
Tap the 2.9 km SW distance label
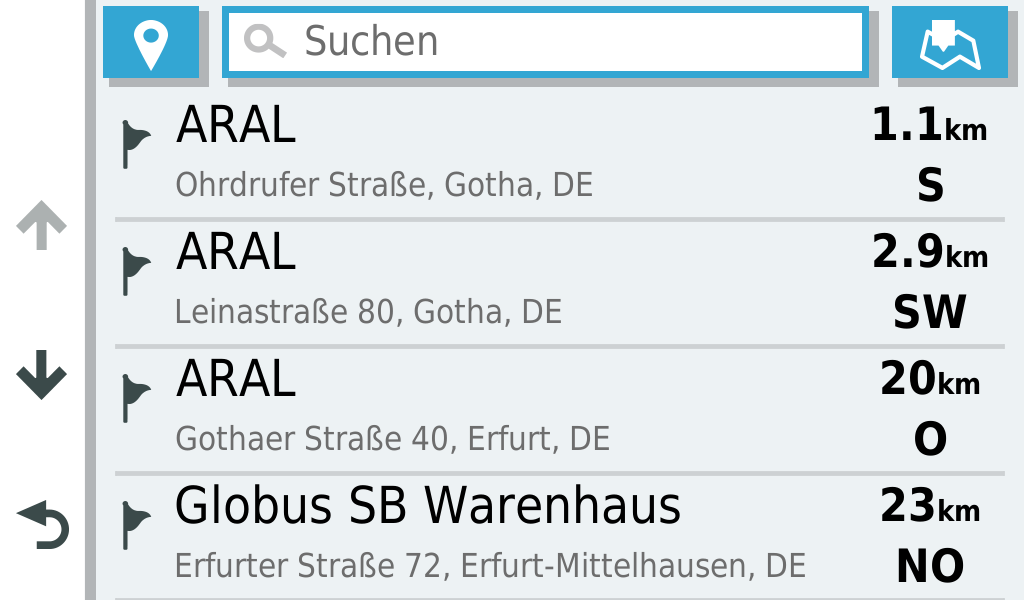[x=929, y=282]
